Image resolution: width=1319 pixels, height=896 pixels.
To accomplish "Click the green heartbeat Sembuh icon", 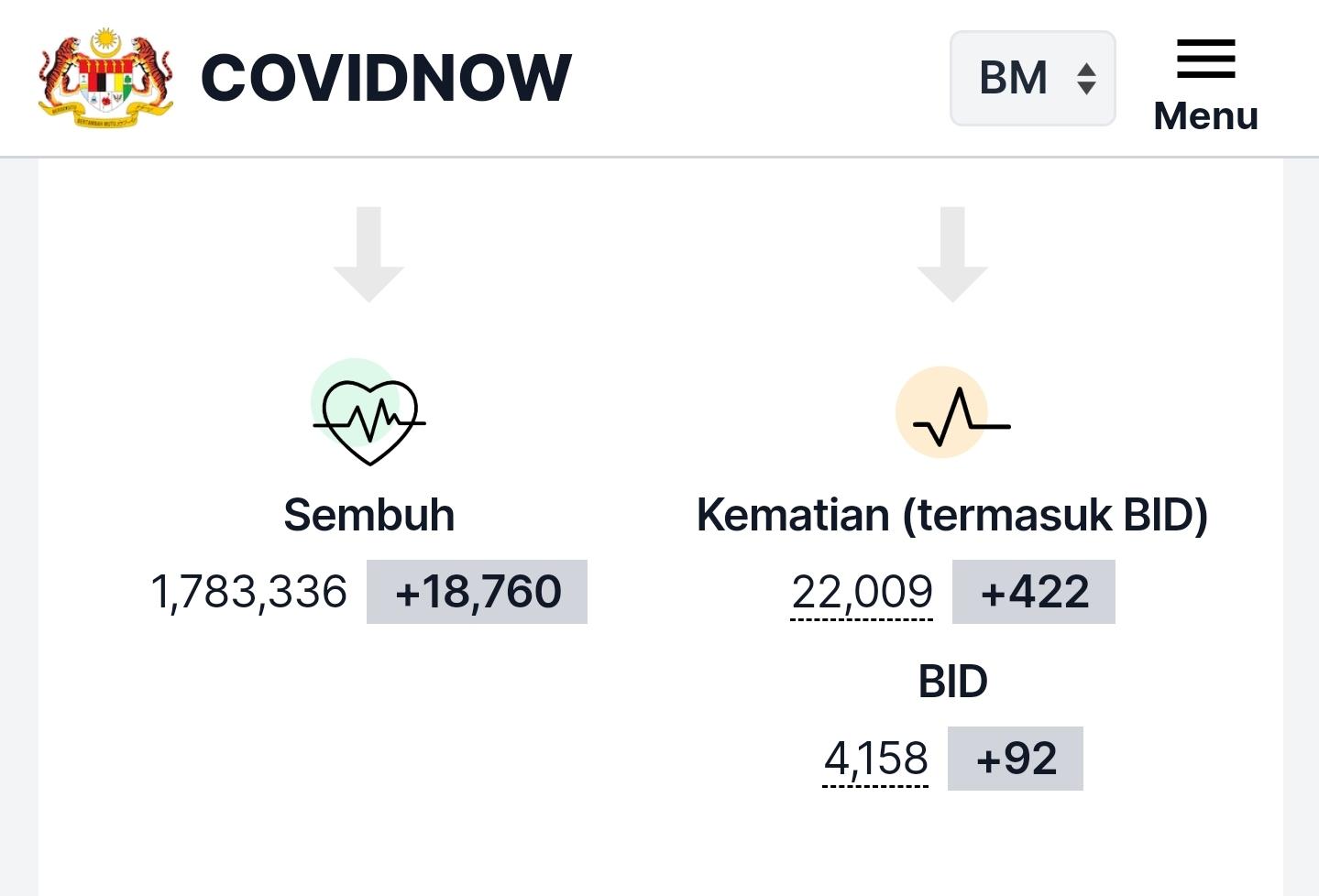I will [x=368, y=412].
